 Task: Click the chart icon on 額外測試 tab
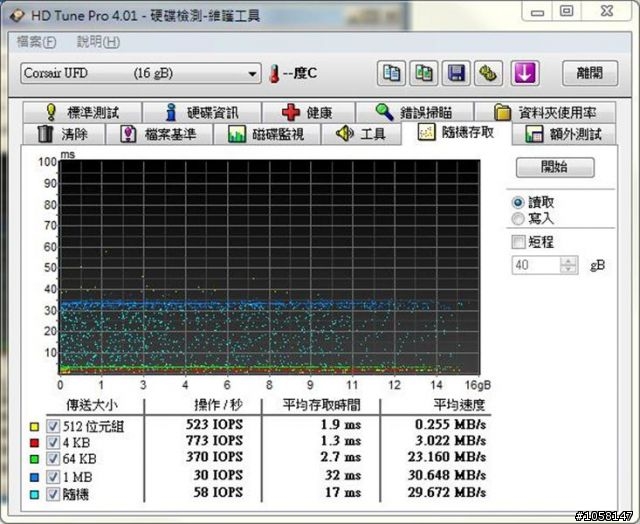point(534,134)
